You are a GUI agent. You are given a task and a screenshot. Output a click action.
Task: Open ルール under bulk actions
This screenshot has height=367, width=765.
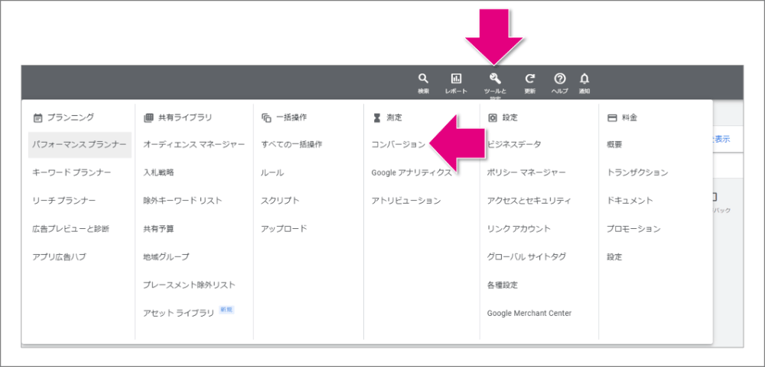273,172
